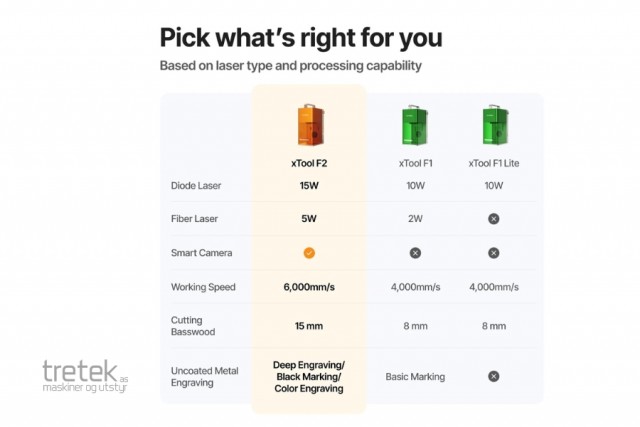This screenshot has height=427, width=640.
Task: Click the Diode Laser row label
Action: point(196,185)
